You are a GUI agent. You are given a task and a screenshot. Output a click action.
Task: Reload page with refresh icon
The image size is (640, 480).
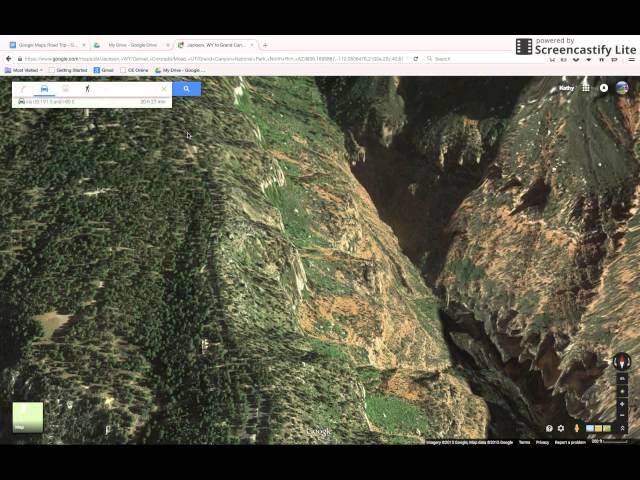click(x=416, y=59)
